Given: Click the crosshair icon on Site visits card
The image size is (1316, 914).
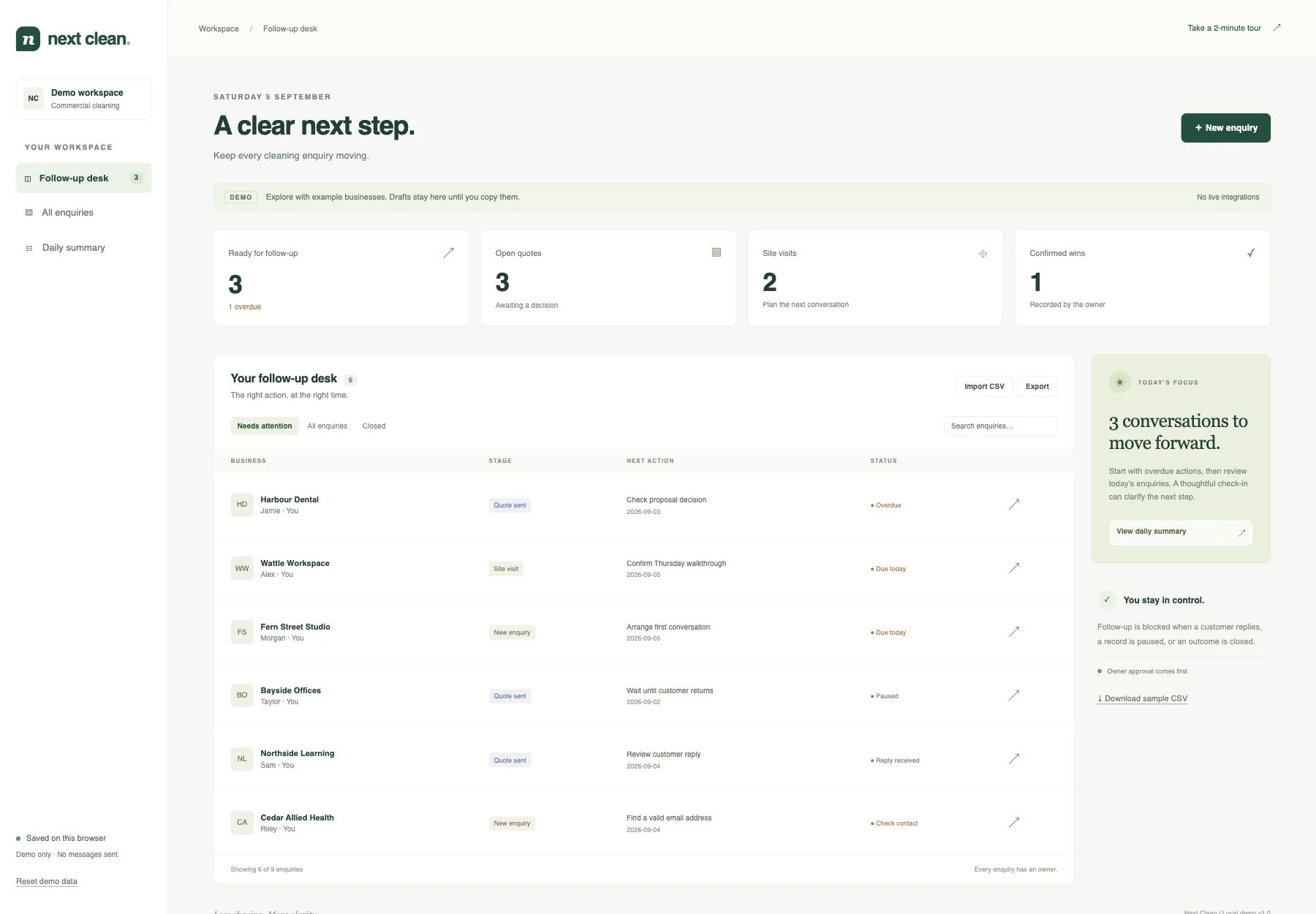Looking at the screenshot, I should (983, 254).
